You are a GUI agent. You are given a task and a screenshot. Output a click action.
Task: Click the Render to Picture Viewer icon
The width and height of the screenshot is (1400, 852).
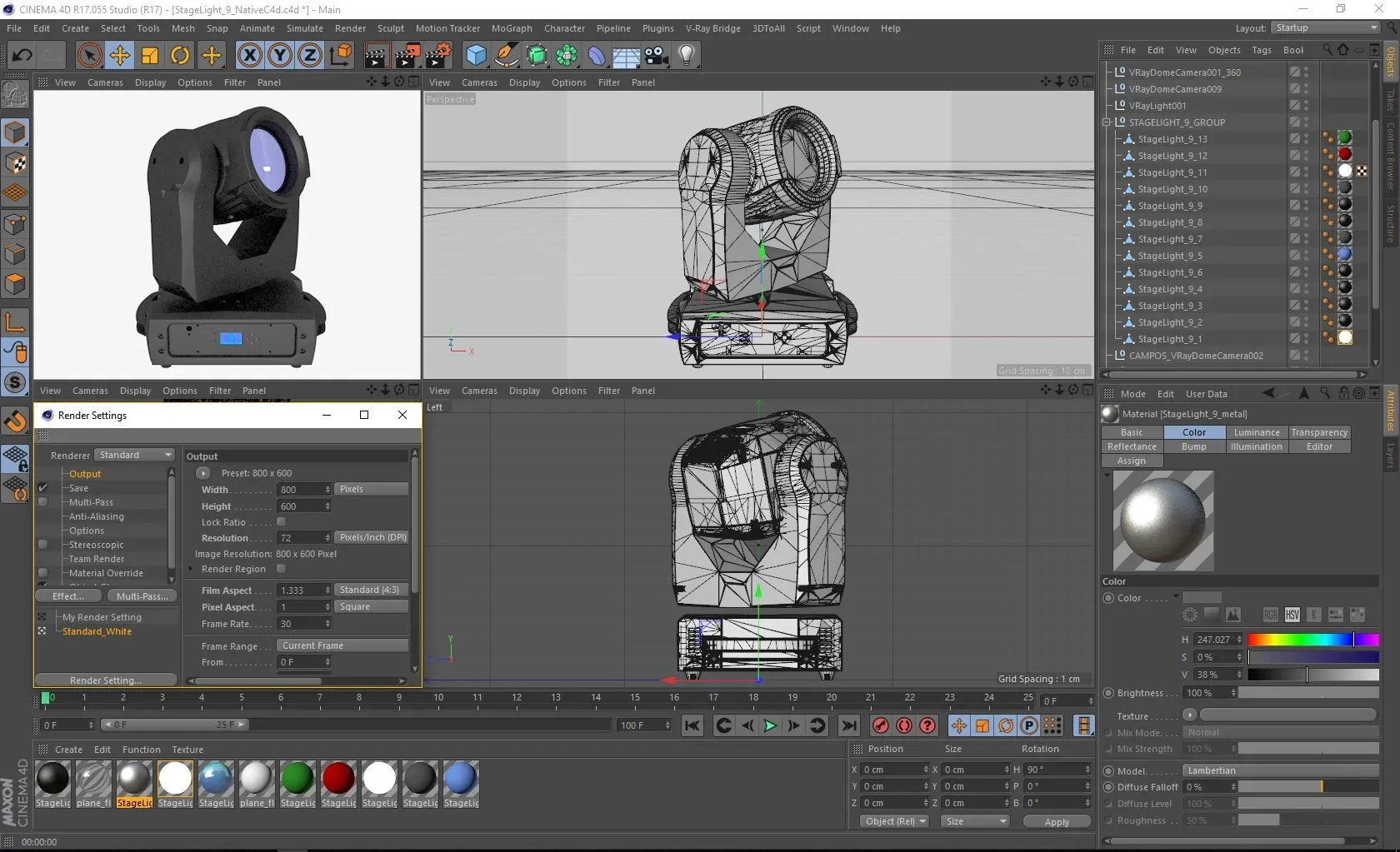pos(407,56)
